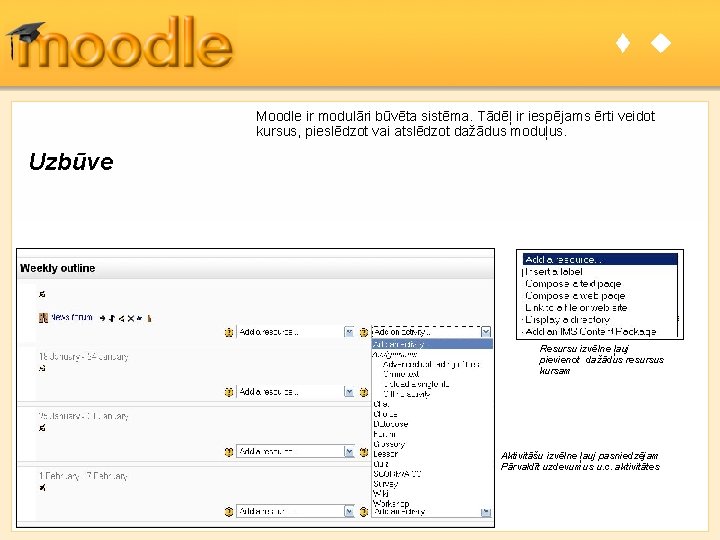Click the indent right arrow beside News forum
The image size is (720, 540).
(102, 318)
